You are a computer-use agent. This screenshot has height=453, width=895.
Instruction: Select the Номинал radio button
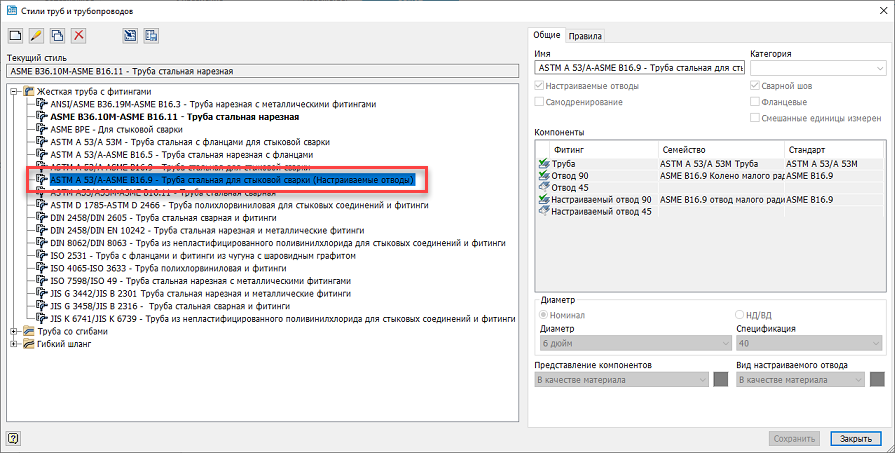tap(544, 315)
